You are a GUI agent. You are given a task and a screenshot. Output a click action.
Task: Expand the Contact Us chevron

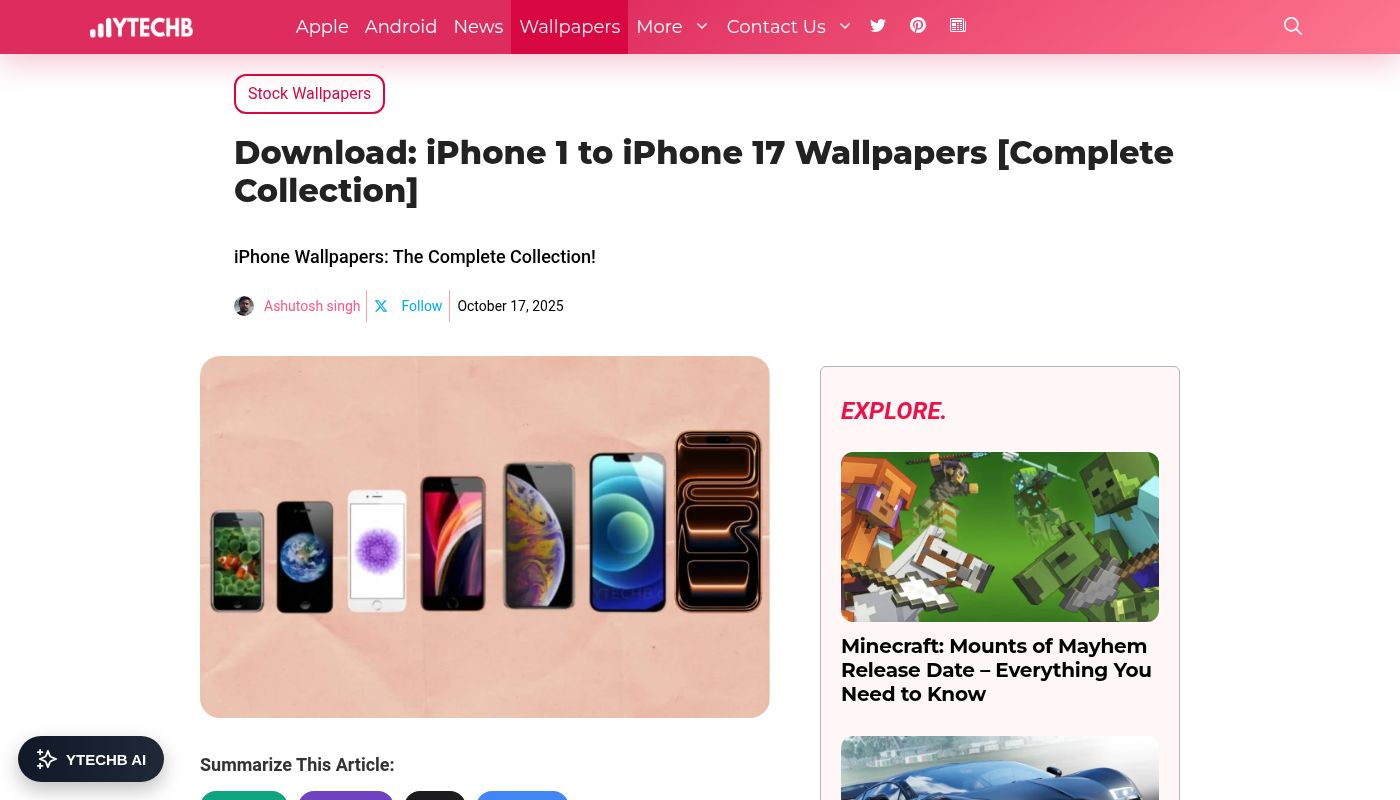[x=845, y=26]
